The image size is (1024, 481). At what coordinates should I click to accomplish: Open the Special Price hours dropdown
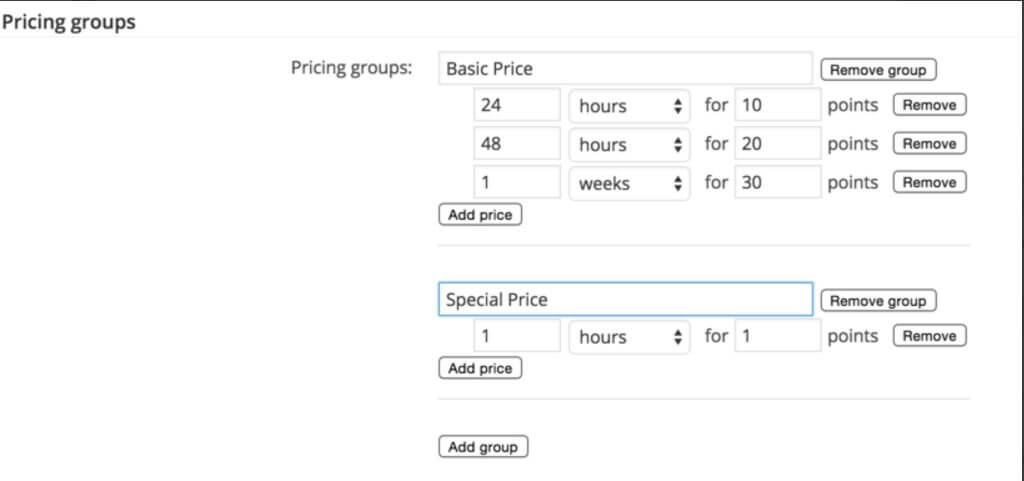click(x=630, y=337)
